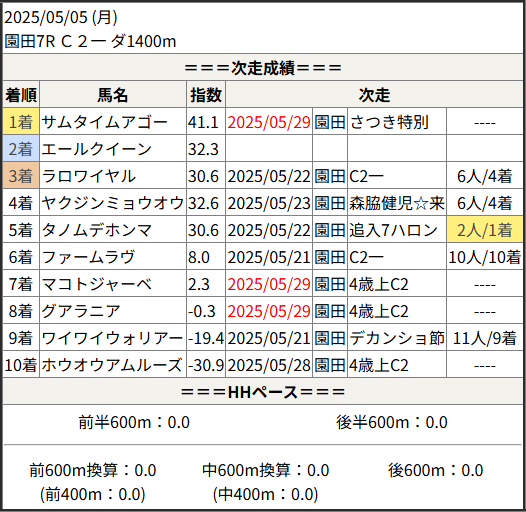526x512 pixels.
Task: Click next race 追入7ハロン
Action: [393, 230]
